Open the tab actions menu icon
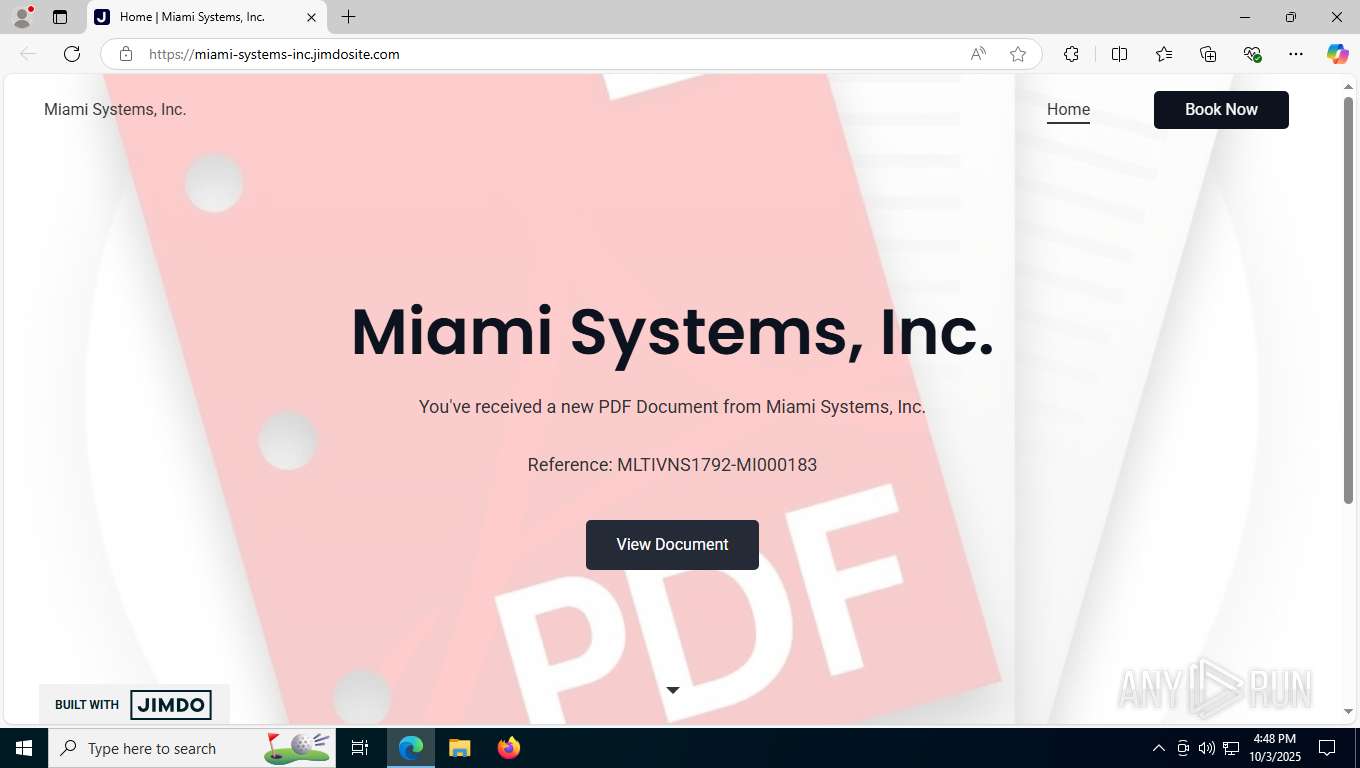 pyautogui.click(x=60, y=17)
